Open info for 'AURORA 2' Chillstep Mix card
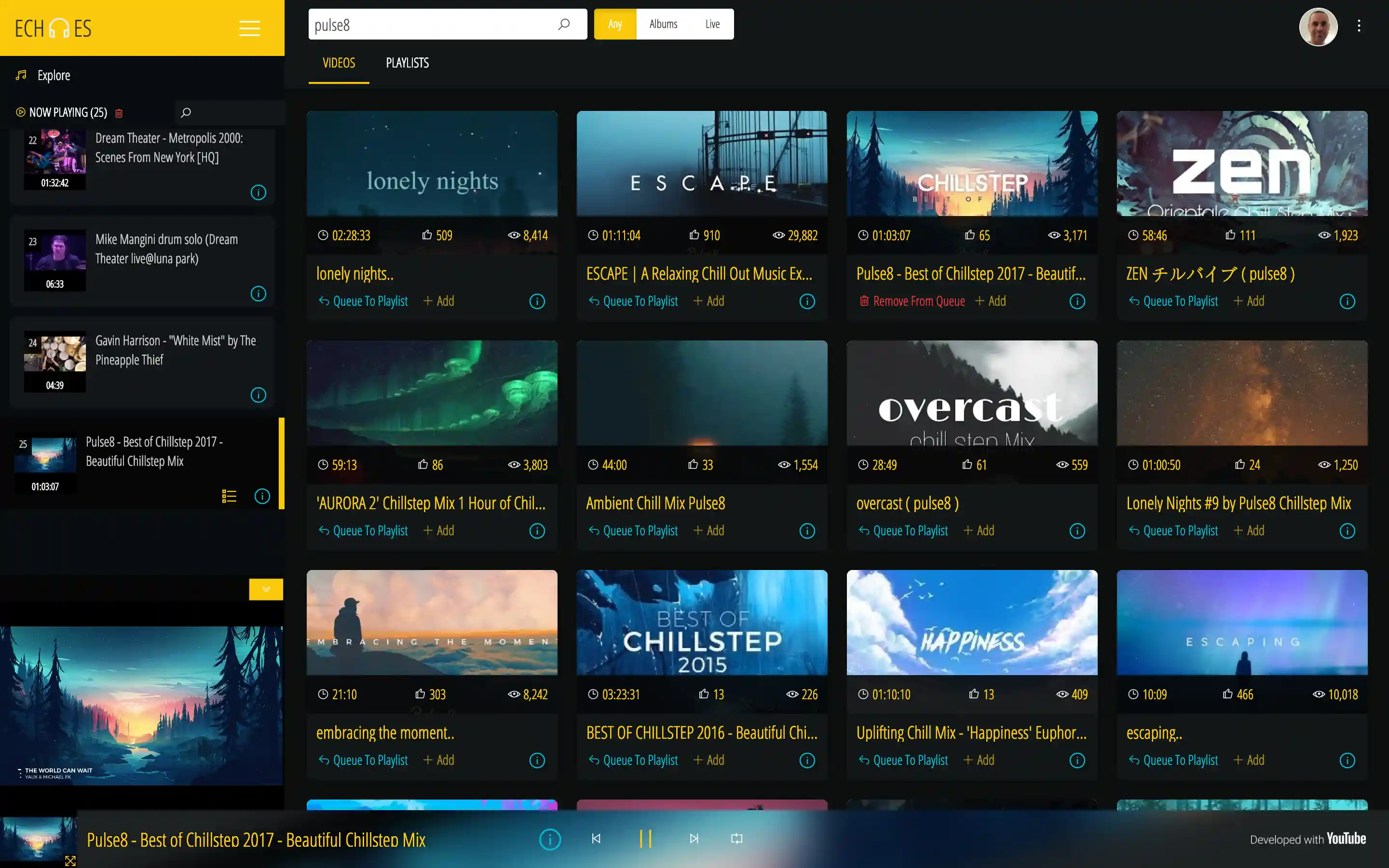This screenshot has height=868, width=1389. point(537,531)
